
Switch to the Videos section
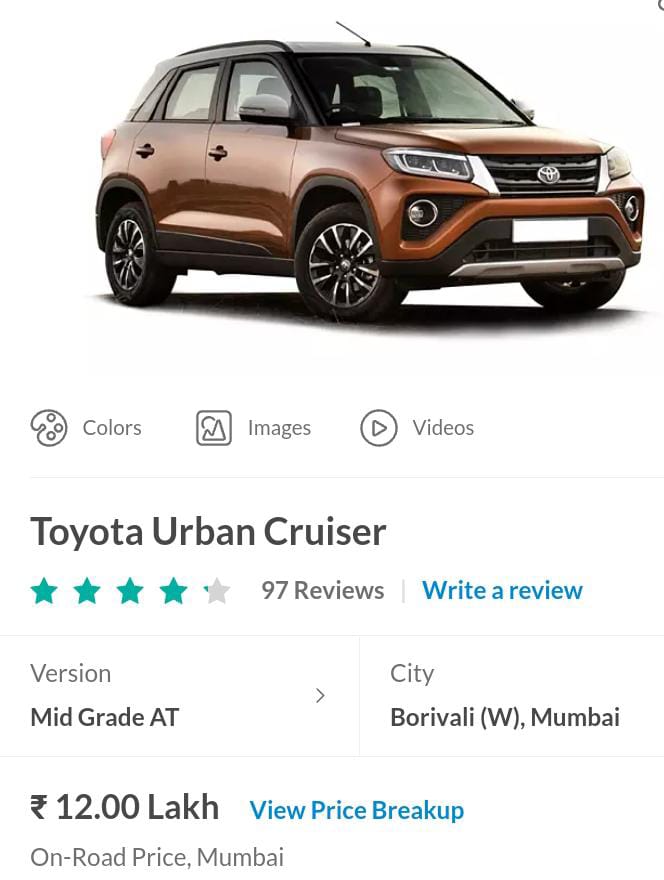tap(443, 428)
